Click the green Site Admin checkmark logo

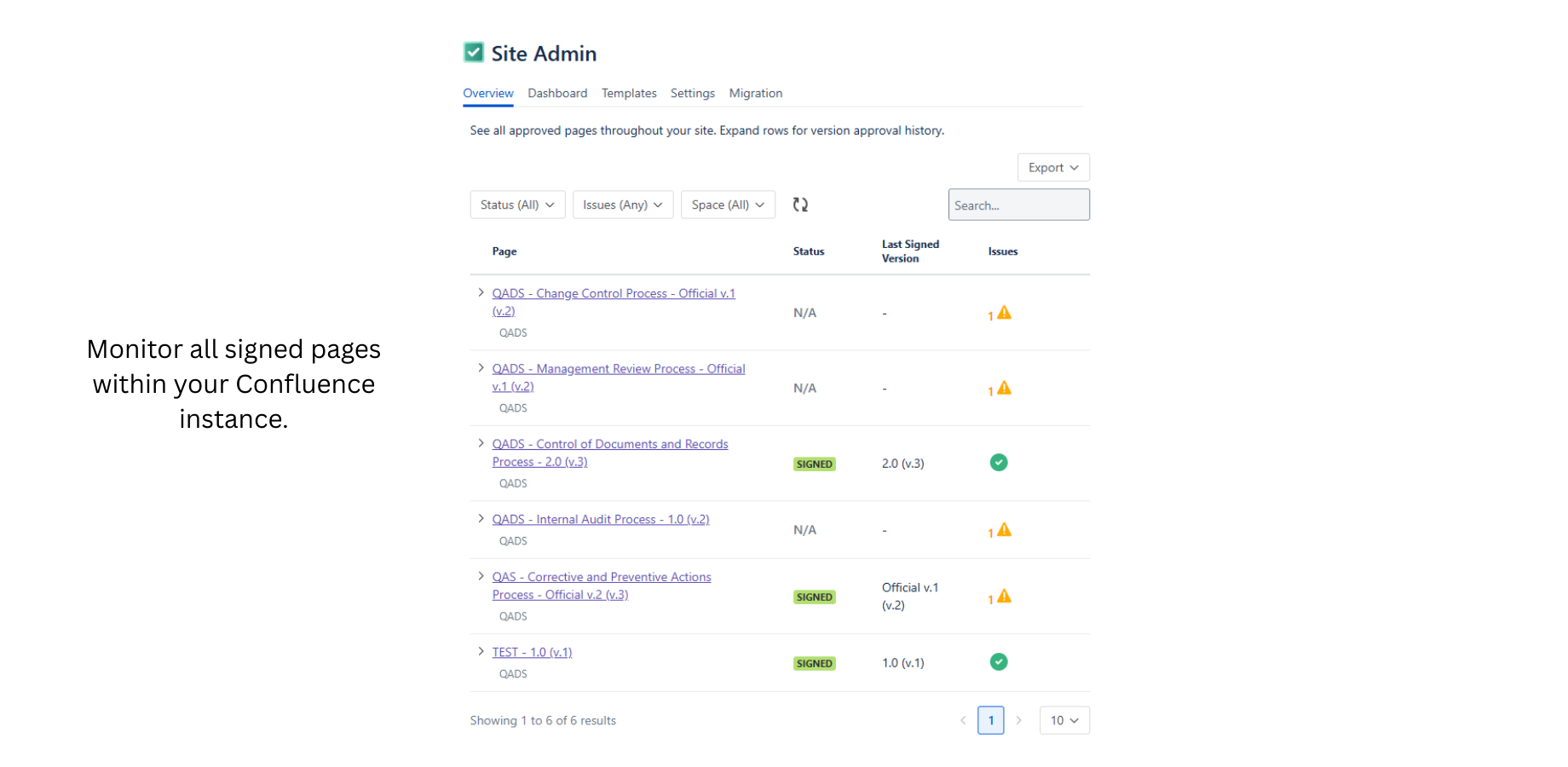[474, 53]
